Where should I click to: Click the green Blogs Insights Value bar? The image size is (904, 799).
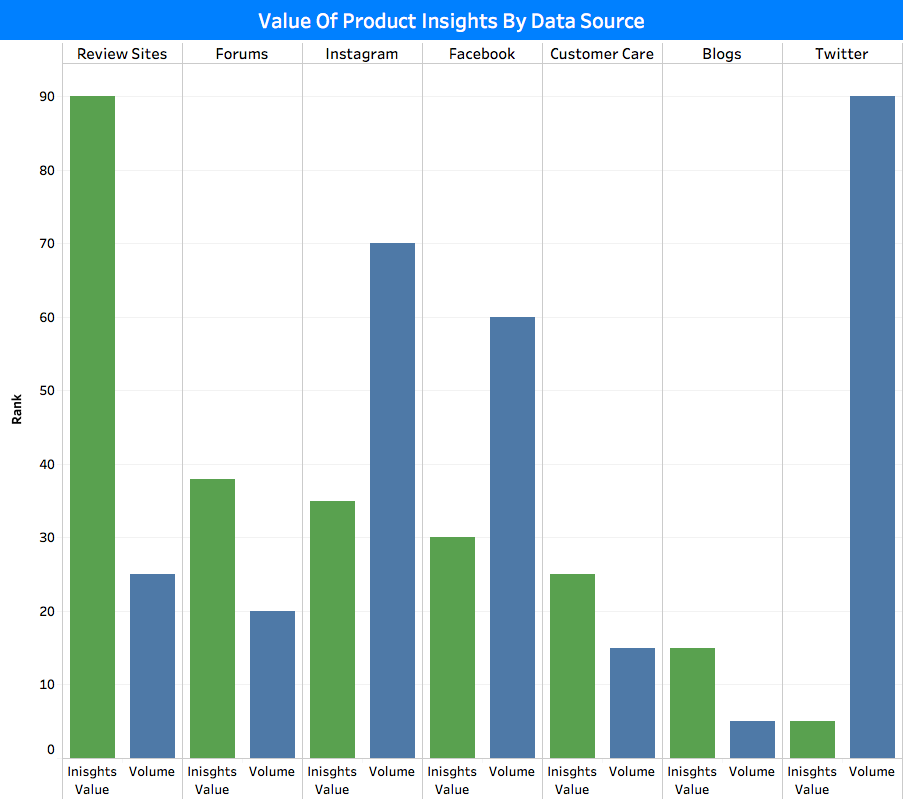point(692,702)
